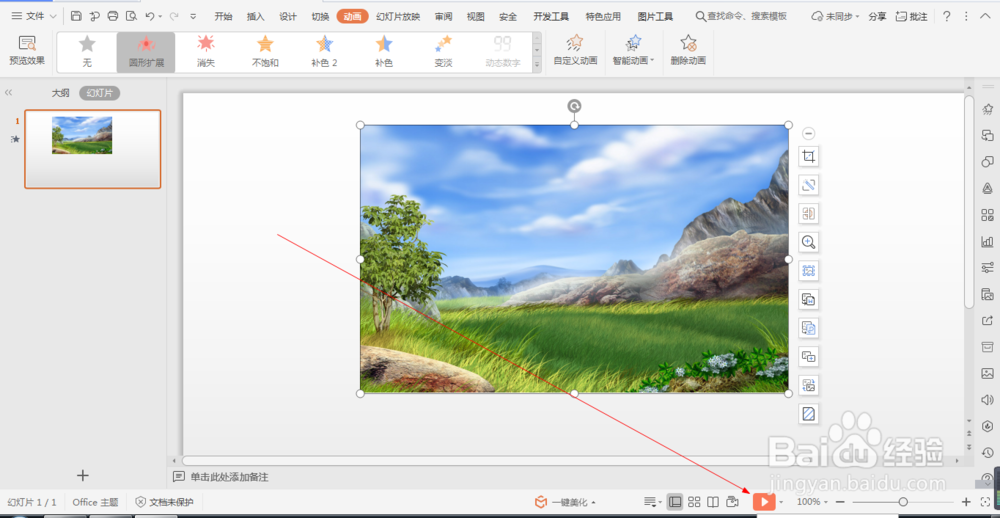Print using the printer icon
This screenshot has height=518, width=1000.
pos(113,16)
